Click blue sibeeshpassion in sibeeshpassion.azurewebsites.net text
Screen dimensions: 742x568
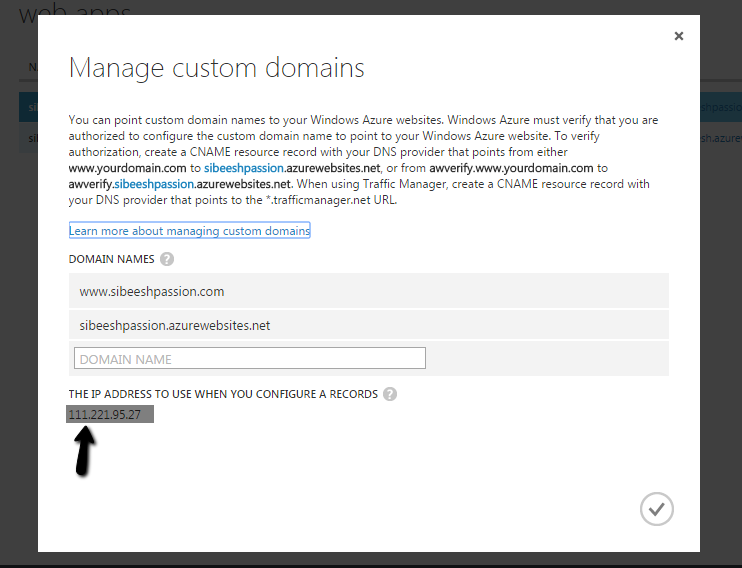(244, 169)
